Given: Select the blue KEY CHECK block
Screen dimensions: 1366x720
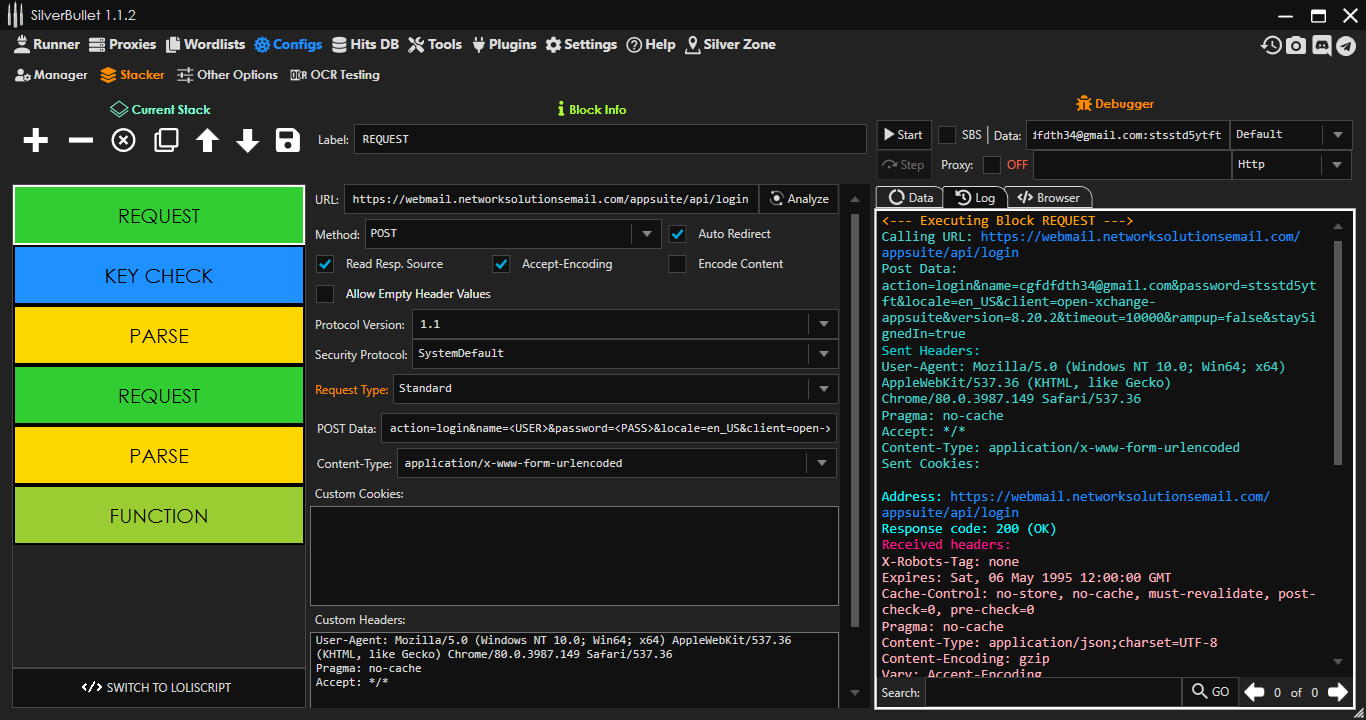Looking at the screenshot, I should coord(158,276).
